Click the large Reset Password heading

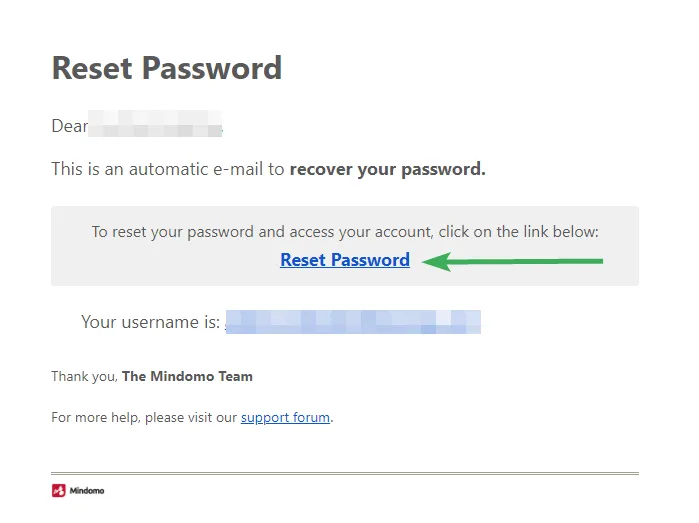166,68
